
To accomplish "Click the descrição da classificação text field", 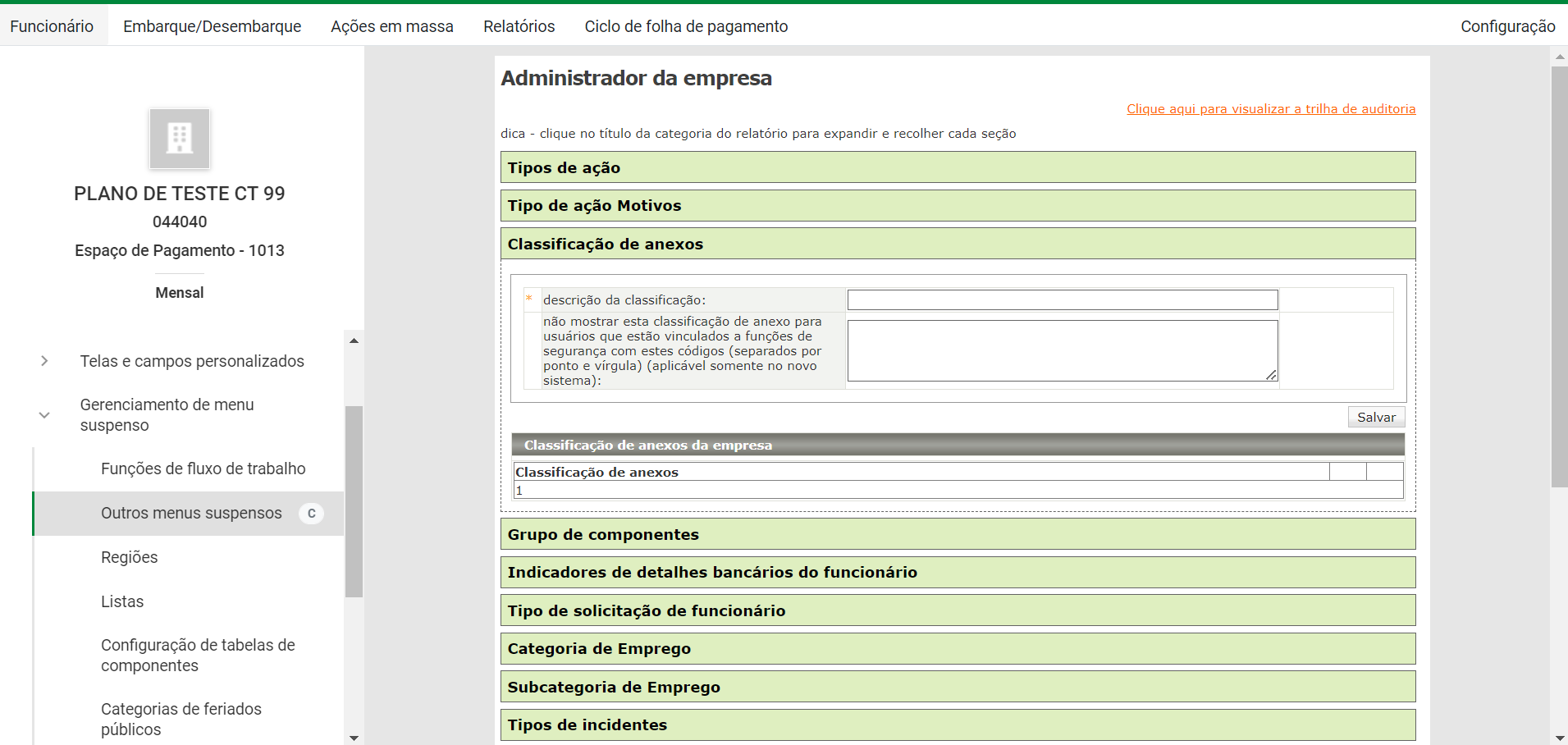I will tap(1062, 300).
